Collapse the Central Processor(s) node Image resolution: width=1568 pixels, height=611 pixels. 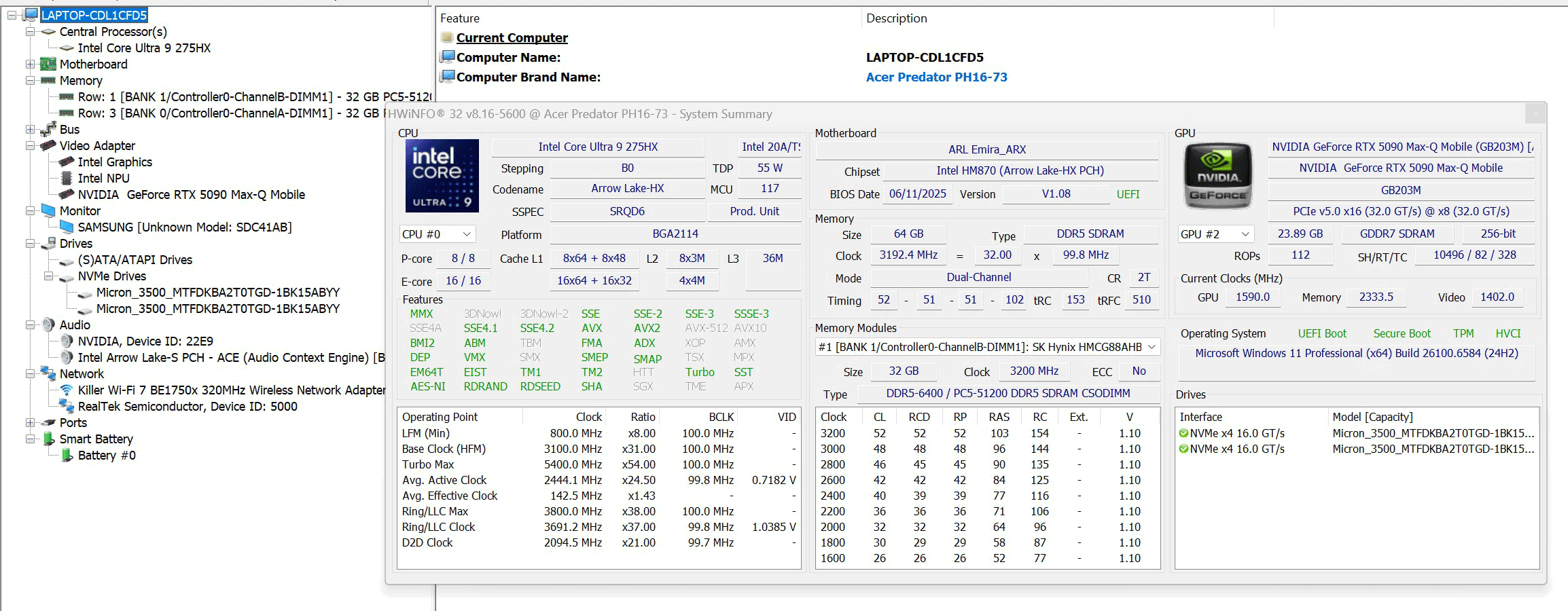click(x=30, y=32)
